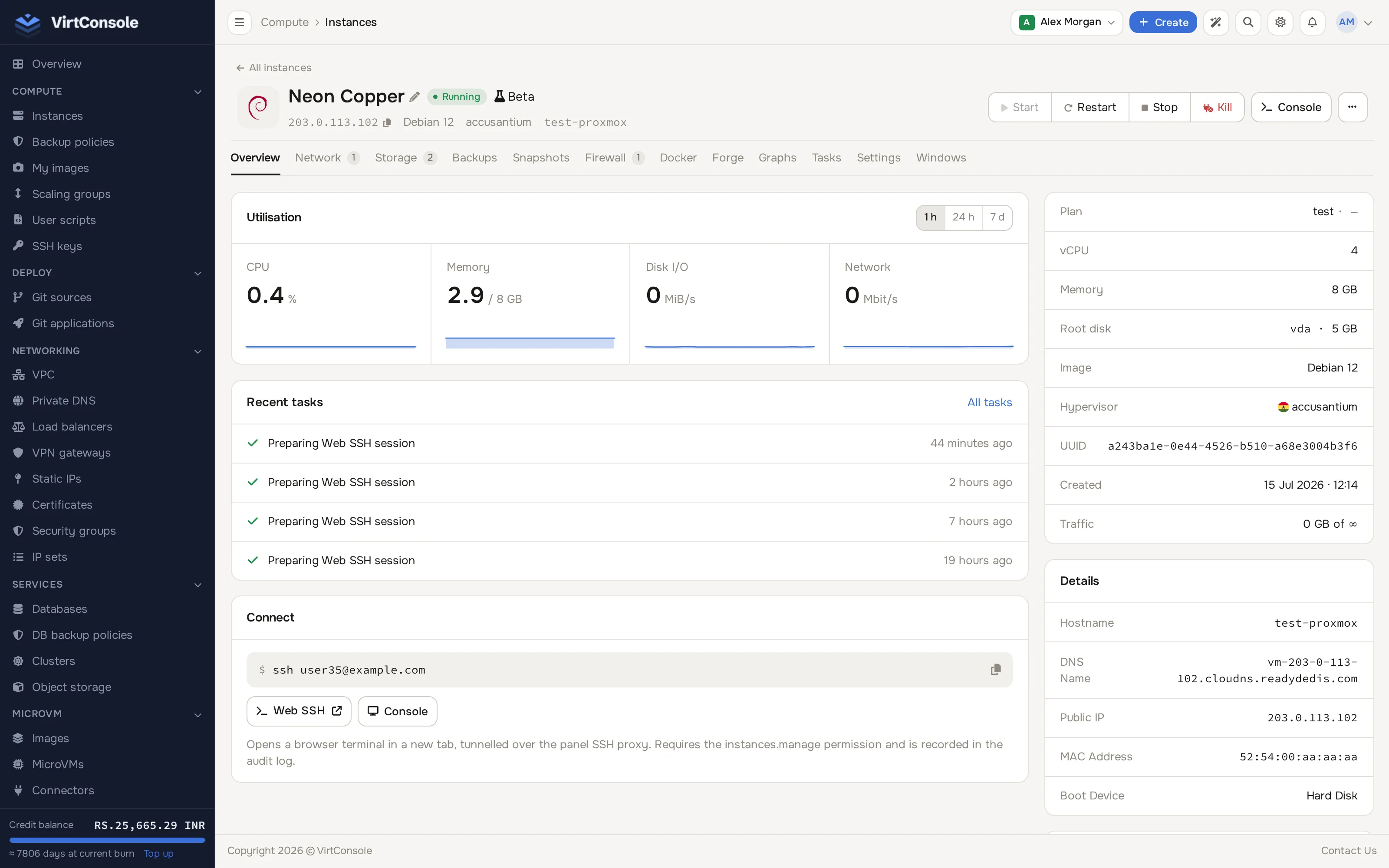Switch to the Storage tab
Screen dimensions: 1389x868
point(406,158)
